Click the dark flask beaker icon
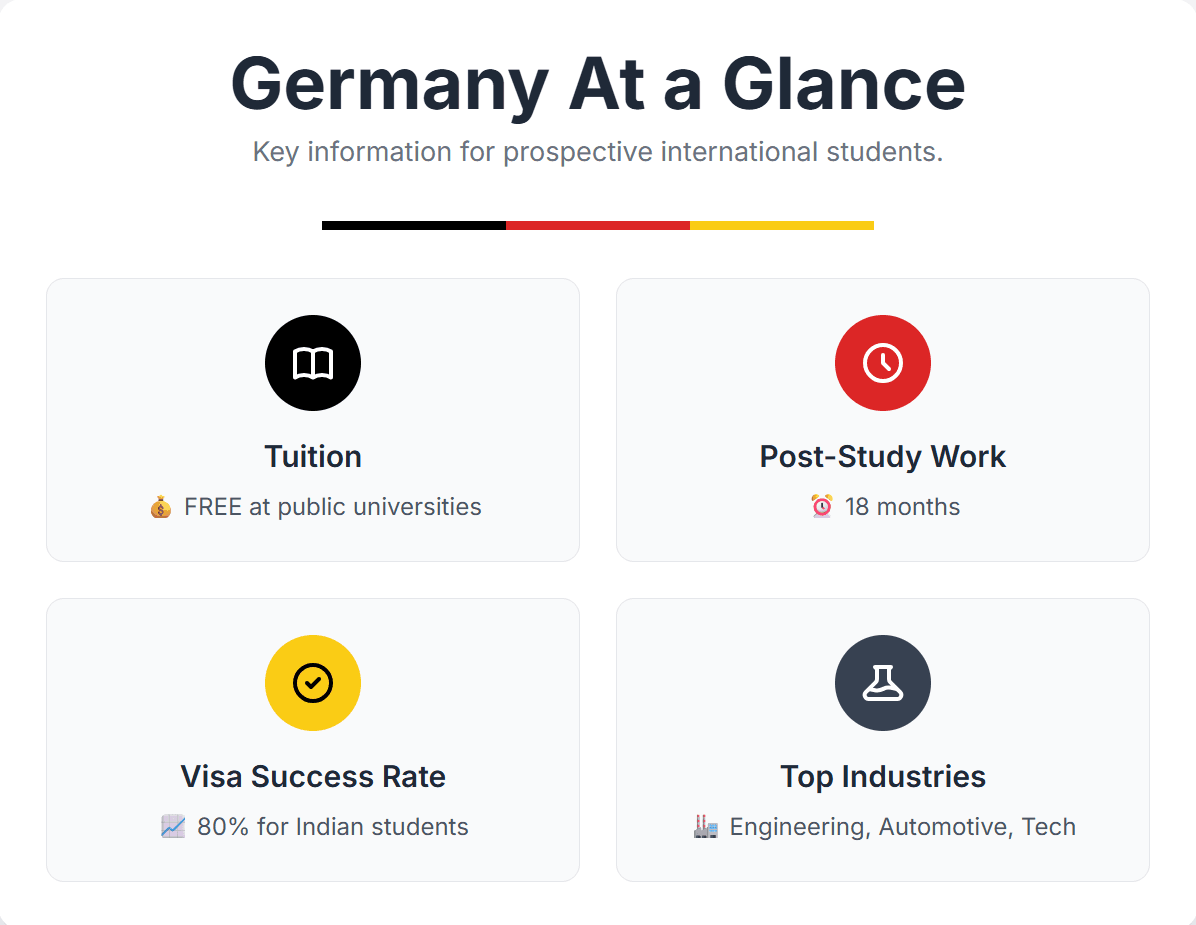The height and width of the screenshot is (925, 1196). (883, 683)
